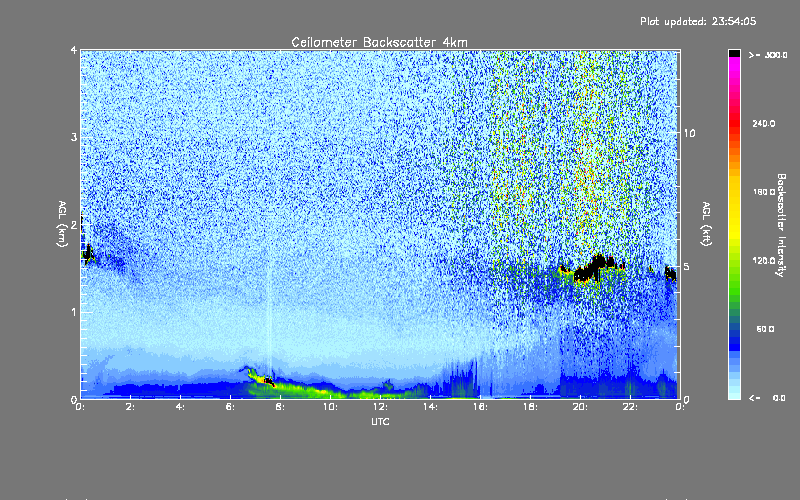Click the '18:' hour tick label

click(530, 407)
